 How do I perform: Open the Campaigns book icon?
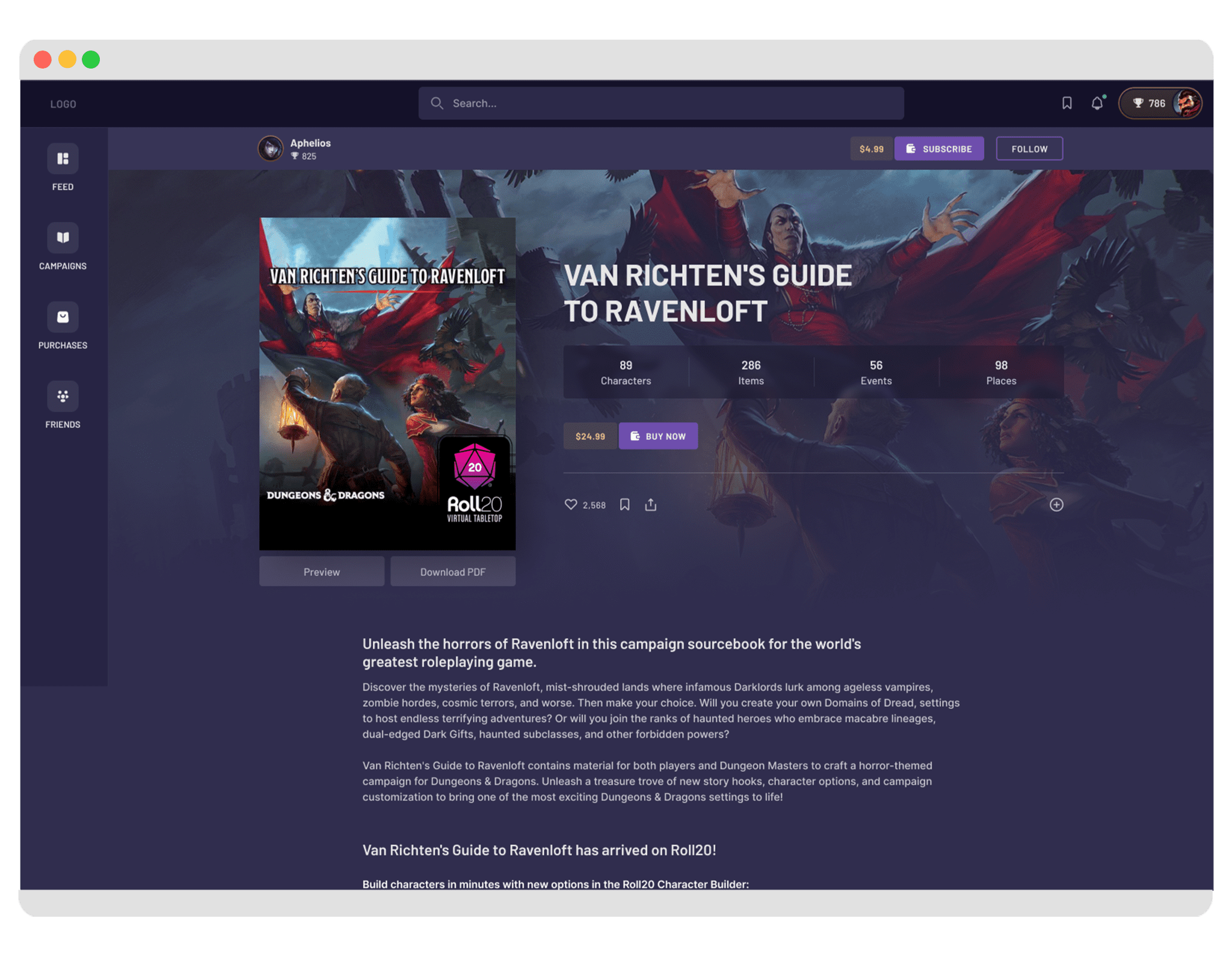(63, 238)
